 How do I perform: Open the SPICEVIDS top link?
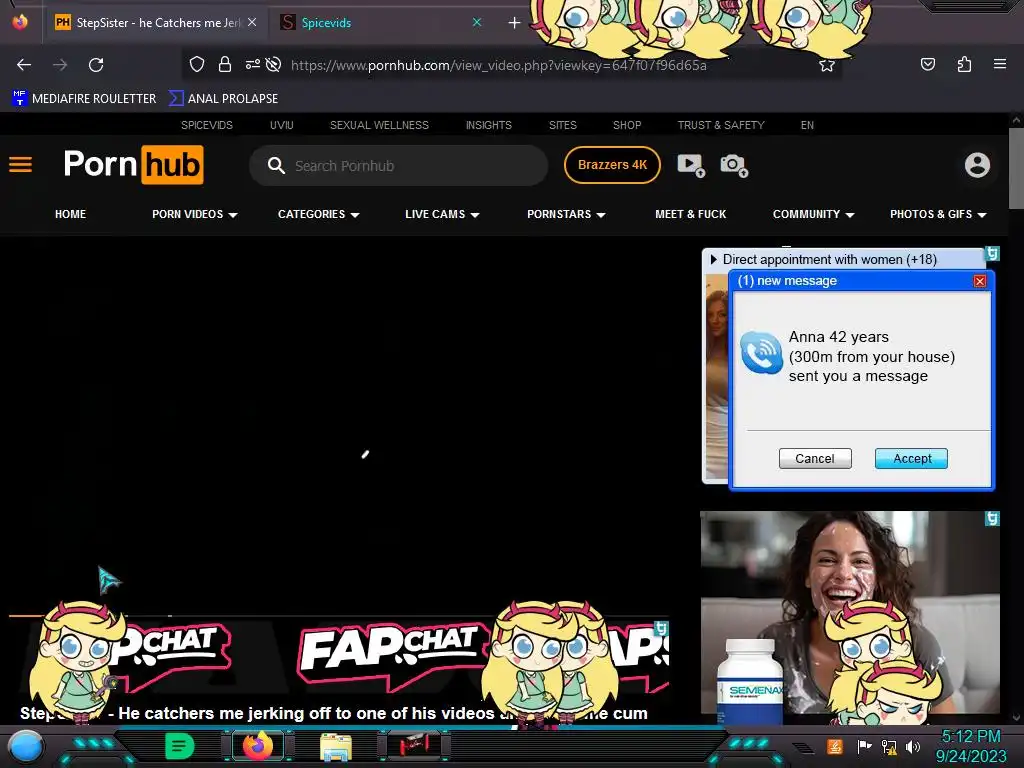click(x=207, y=125)
